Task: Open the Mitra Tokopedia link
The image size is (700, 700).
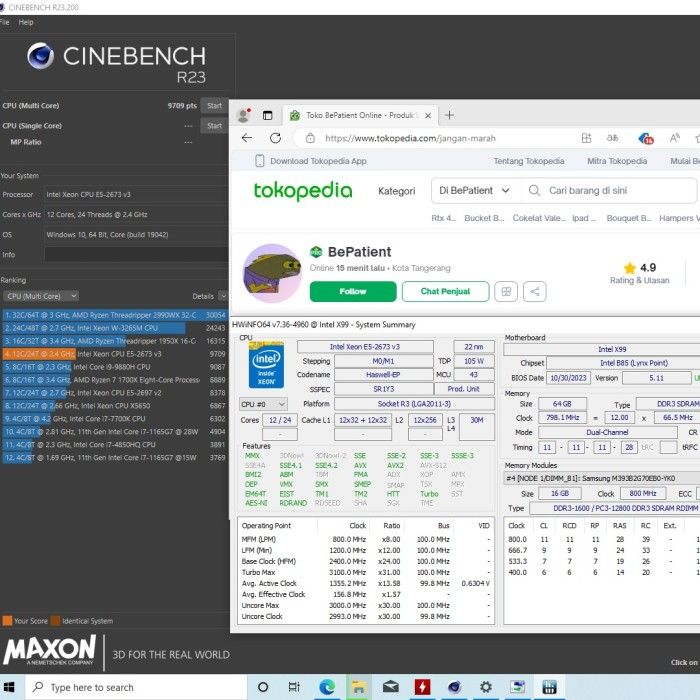Action: coord(617,161)
